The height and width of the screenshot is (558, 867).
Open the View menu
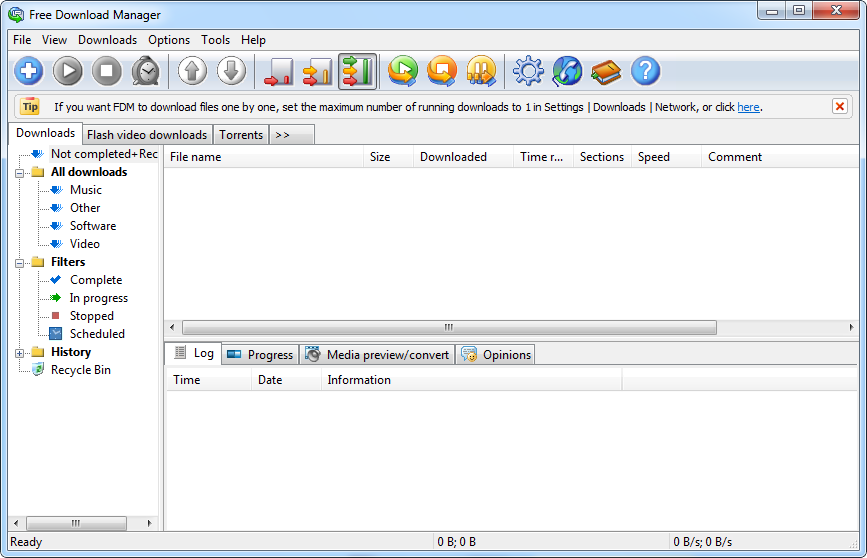click(x=54, y=40)
